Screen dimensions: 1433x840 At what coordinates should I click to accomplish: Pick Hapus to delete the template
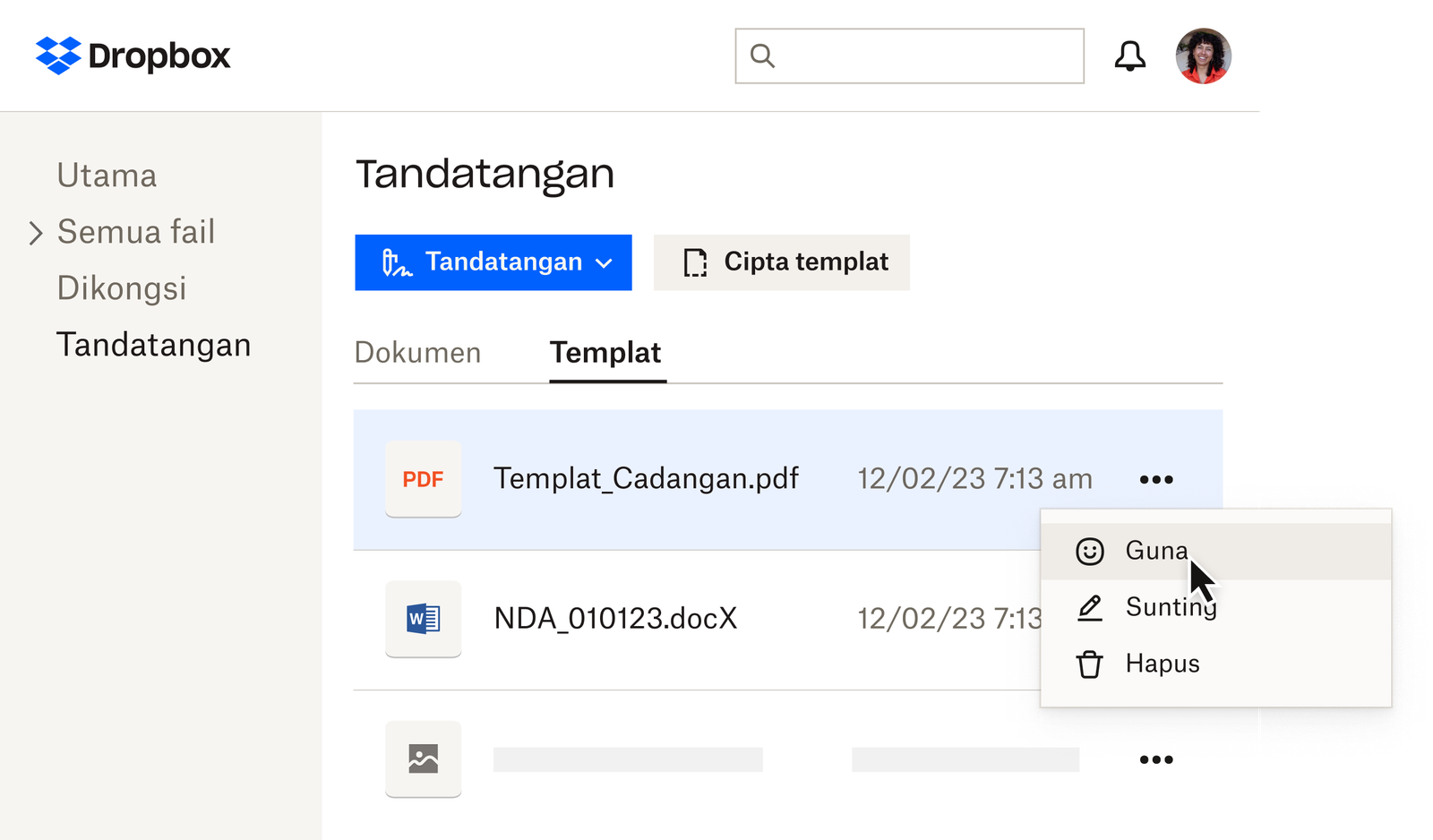(x=1162, y=664)
